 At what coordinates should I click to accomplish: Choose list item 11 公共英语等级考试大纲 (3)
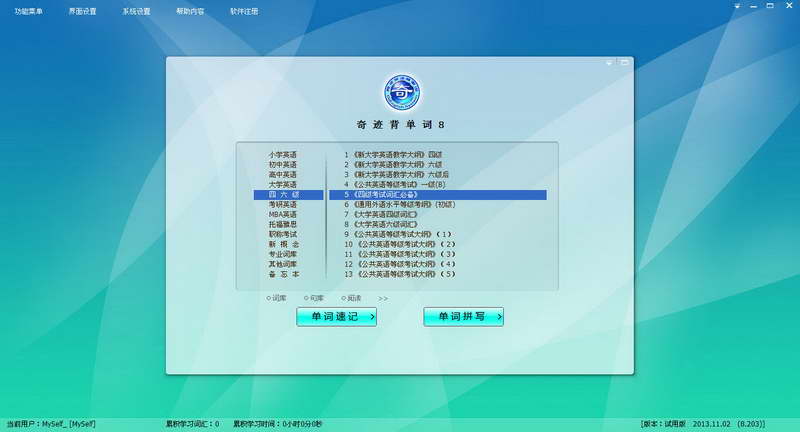pyautogui.click(x=399, y=254)
